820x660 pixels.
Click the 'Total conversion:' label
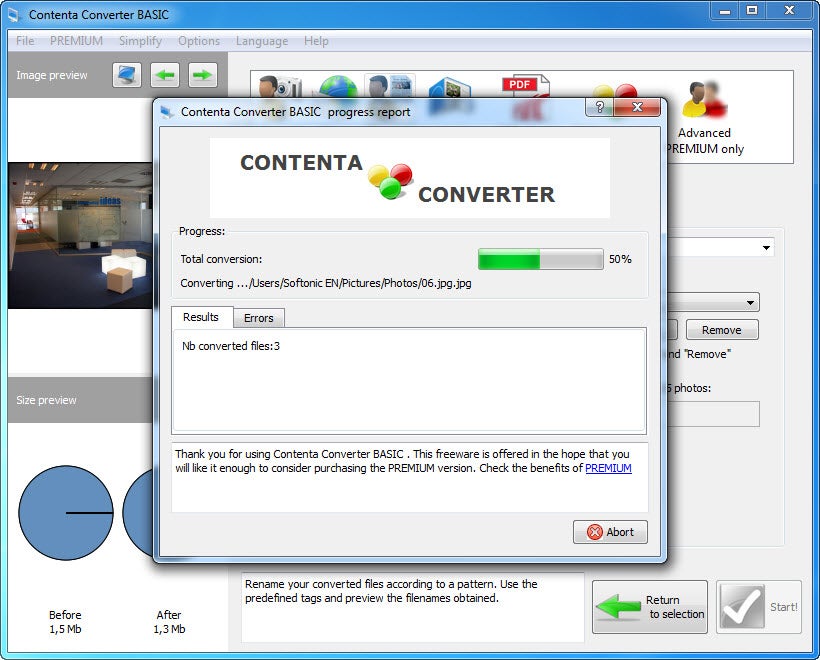(221, 259)
